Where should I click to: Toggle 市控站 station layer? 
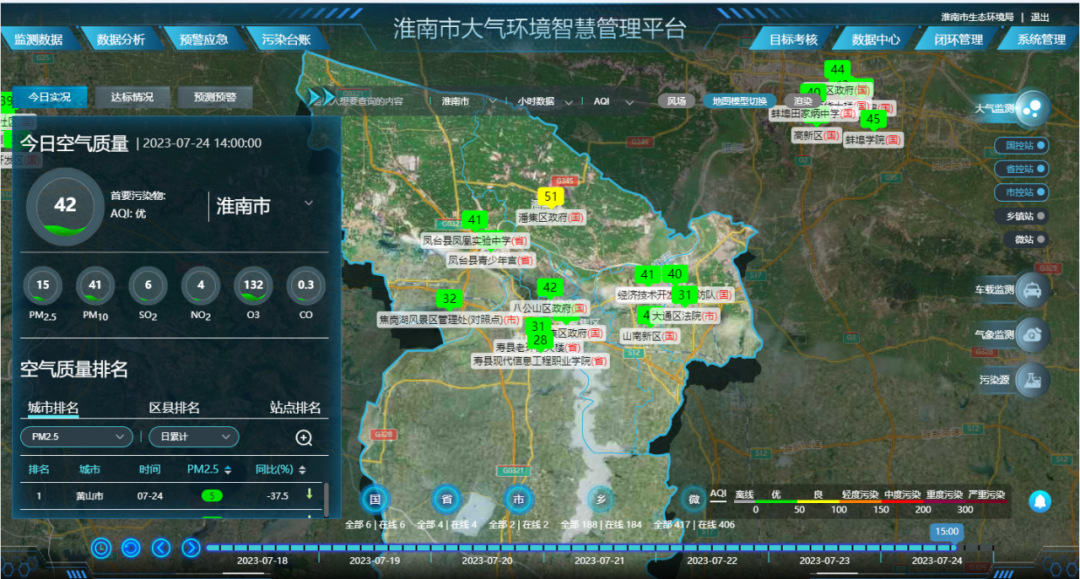(1021, 192)
